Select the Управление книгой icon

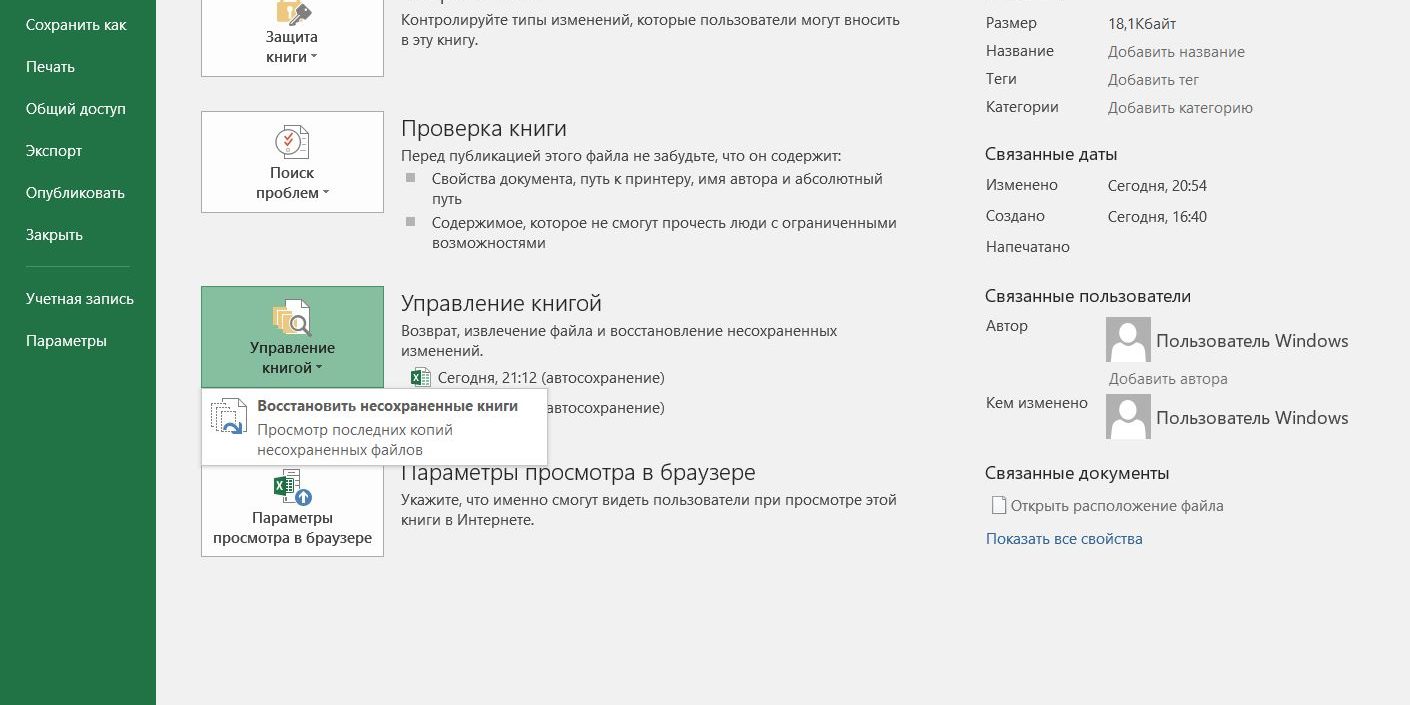(292, 315)
